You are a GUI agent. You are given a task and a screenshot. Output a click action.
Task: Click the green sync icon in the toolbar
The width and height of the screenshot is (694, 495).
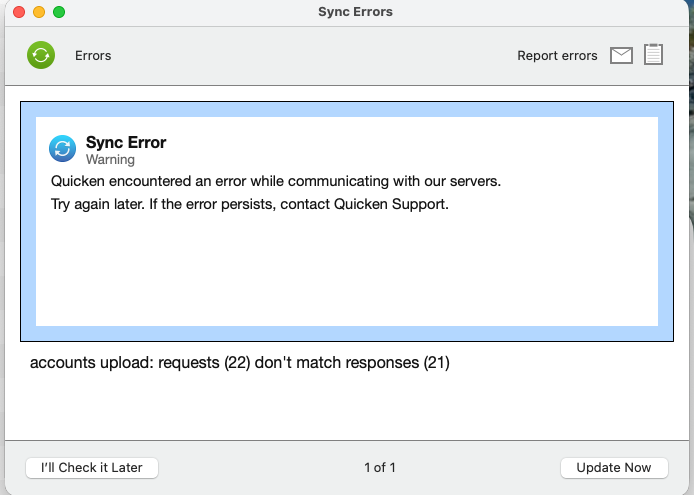point(41,55)
